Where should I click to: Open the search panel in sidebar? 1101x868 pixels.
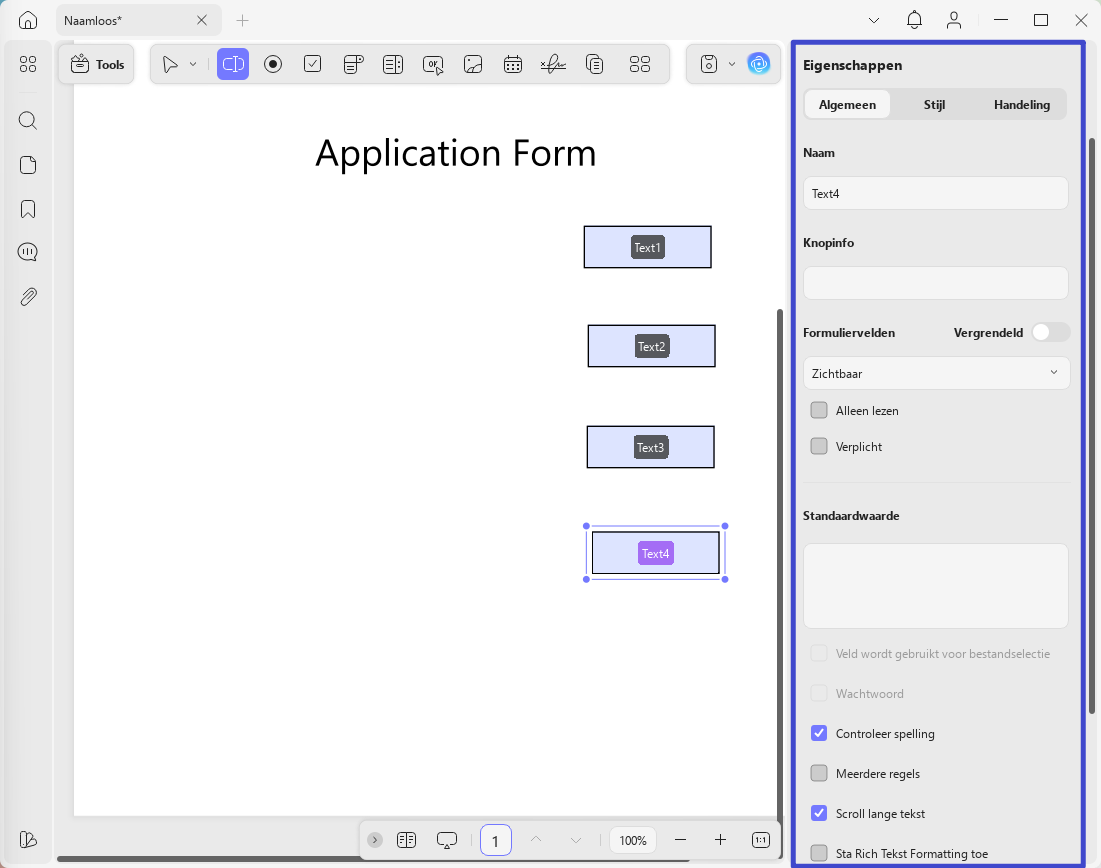tap(28, 121)
